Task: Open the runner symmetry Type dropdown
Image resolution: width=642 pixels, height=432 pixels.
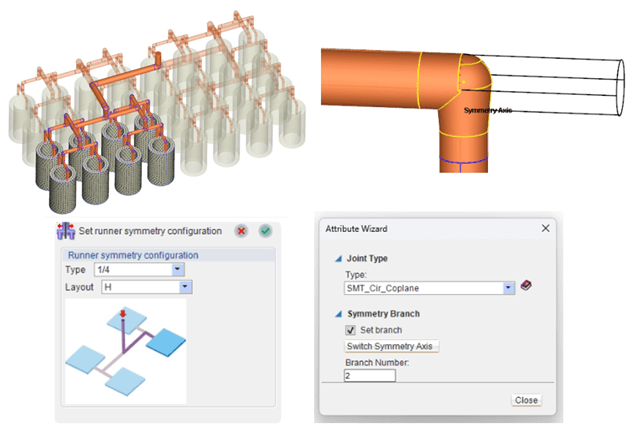Action: pos(178,269)
